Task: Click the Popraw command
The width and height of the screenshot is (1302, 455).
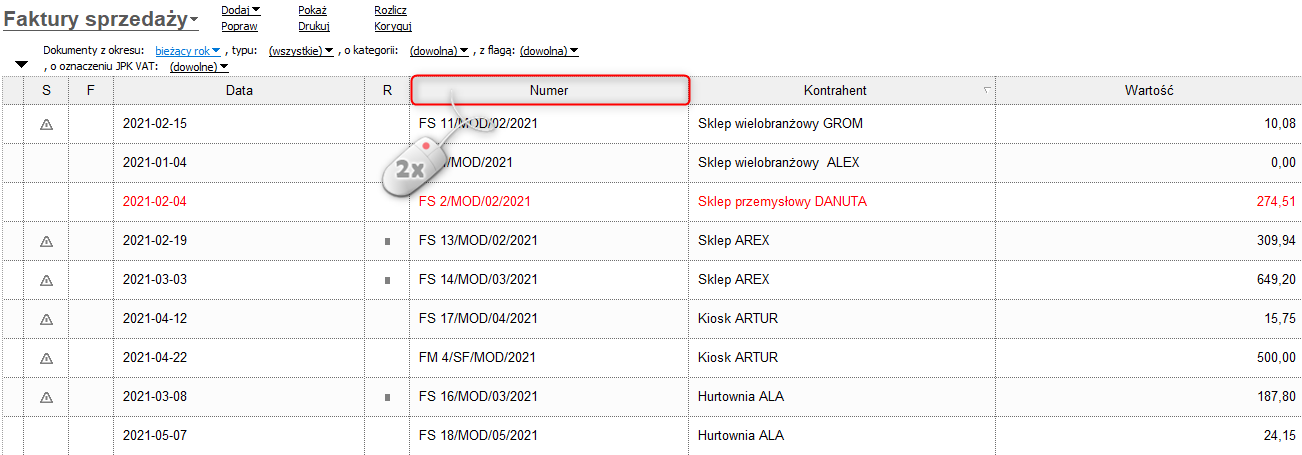Action: [239, 27]
